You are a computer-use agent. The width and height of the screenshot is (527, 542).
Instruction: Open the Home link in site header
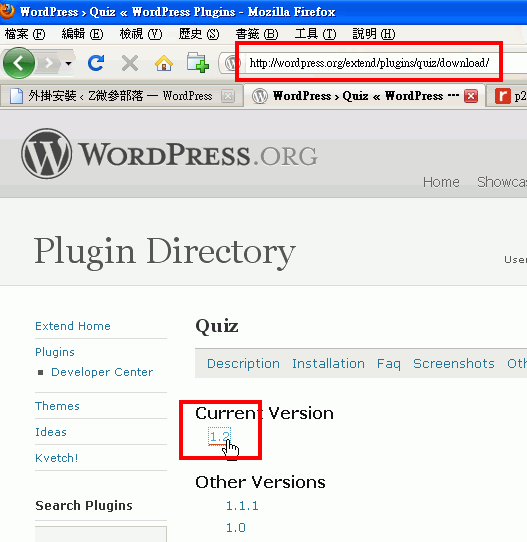[441, 182]
